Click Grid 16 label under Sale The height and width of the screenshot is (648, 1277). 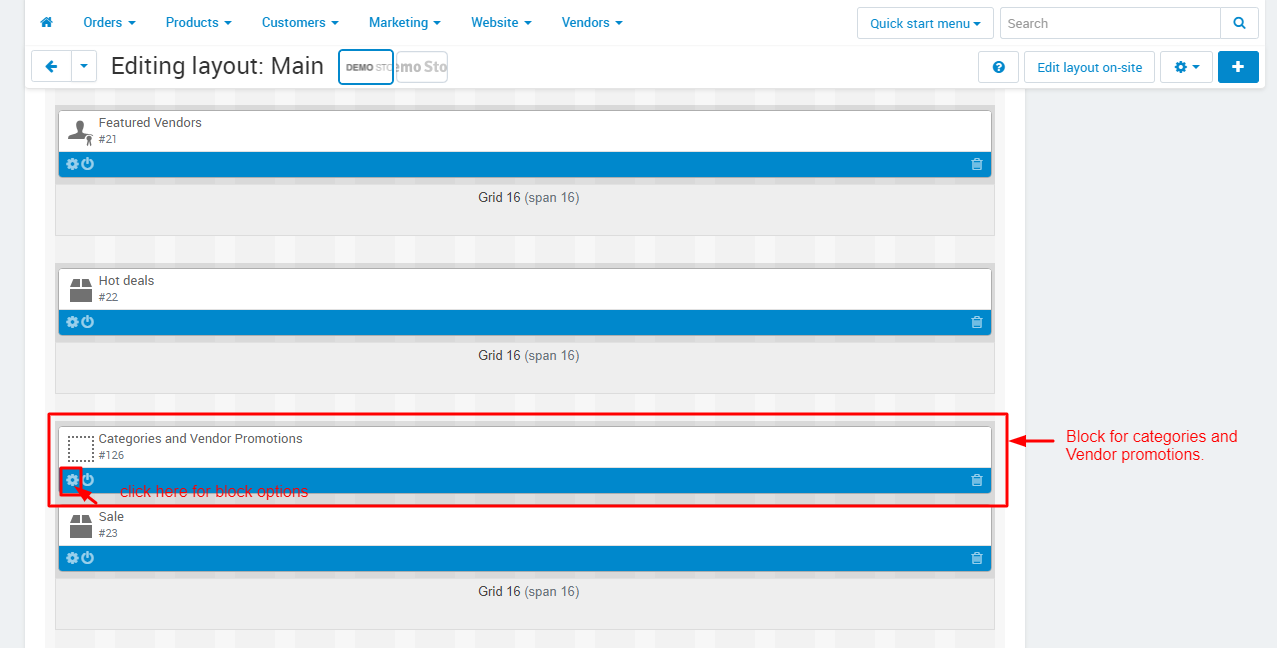click(x=528, y=592)
